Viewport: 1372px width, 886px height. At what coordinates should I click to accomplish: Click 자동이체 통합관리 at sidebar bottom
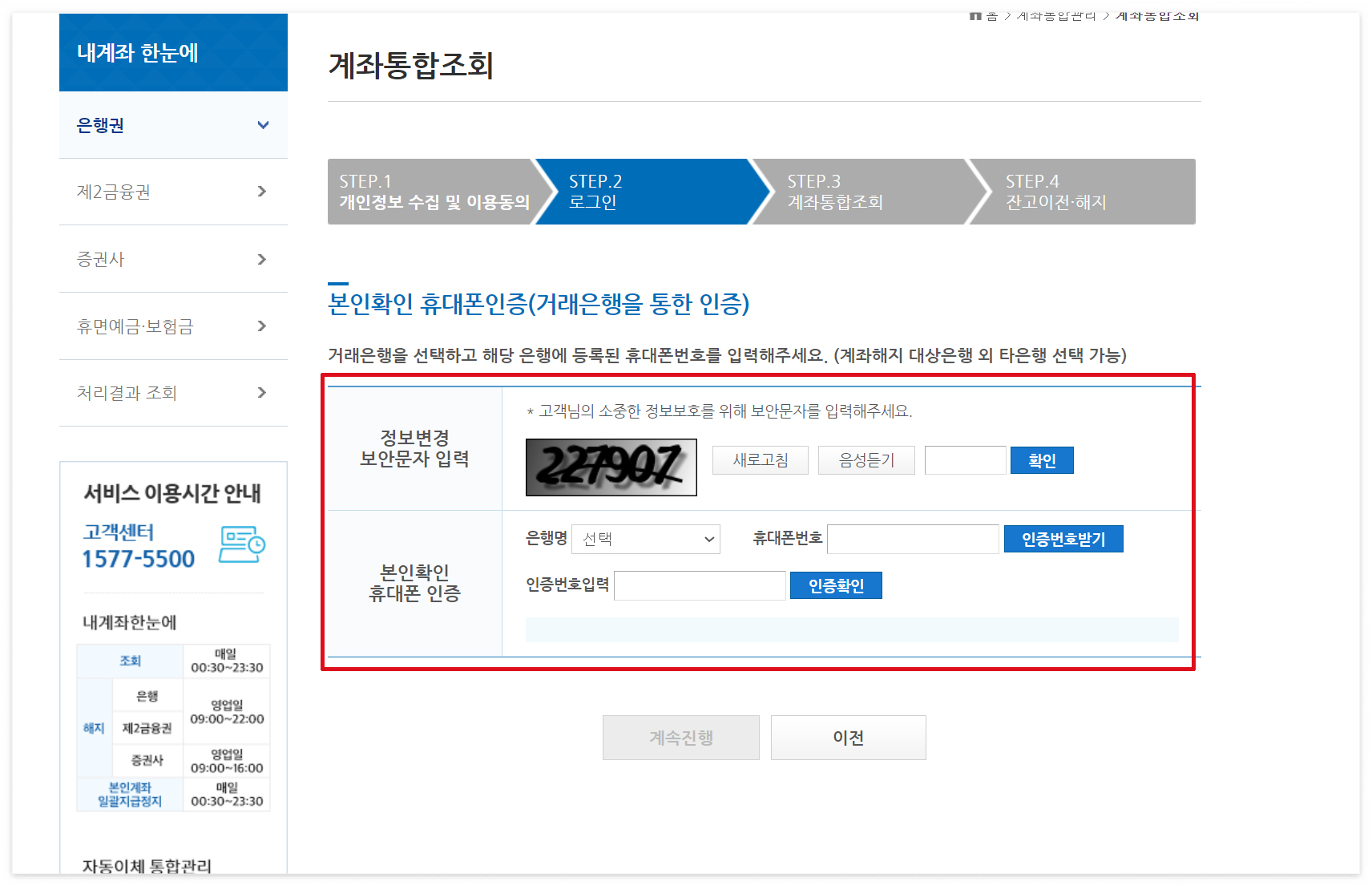146,866
